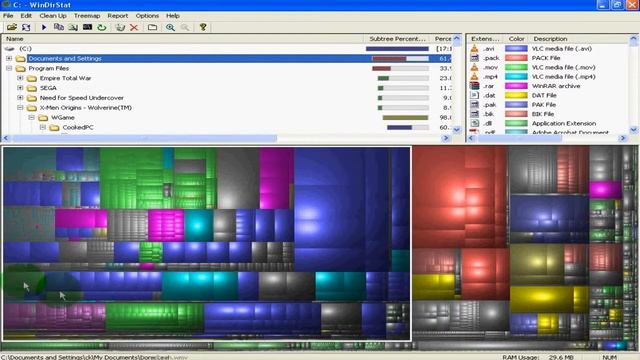Image resolution: width=640 pixels, height=360 pixels.
Task: Click the folder icon of Empire Total War
Action: pos(32,78)
